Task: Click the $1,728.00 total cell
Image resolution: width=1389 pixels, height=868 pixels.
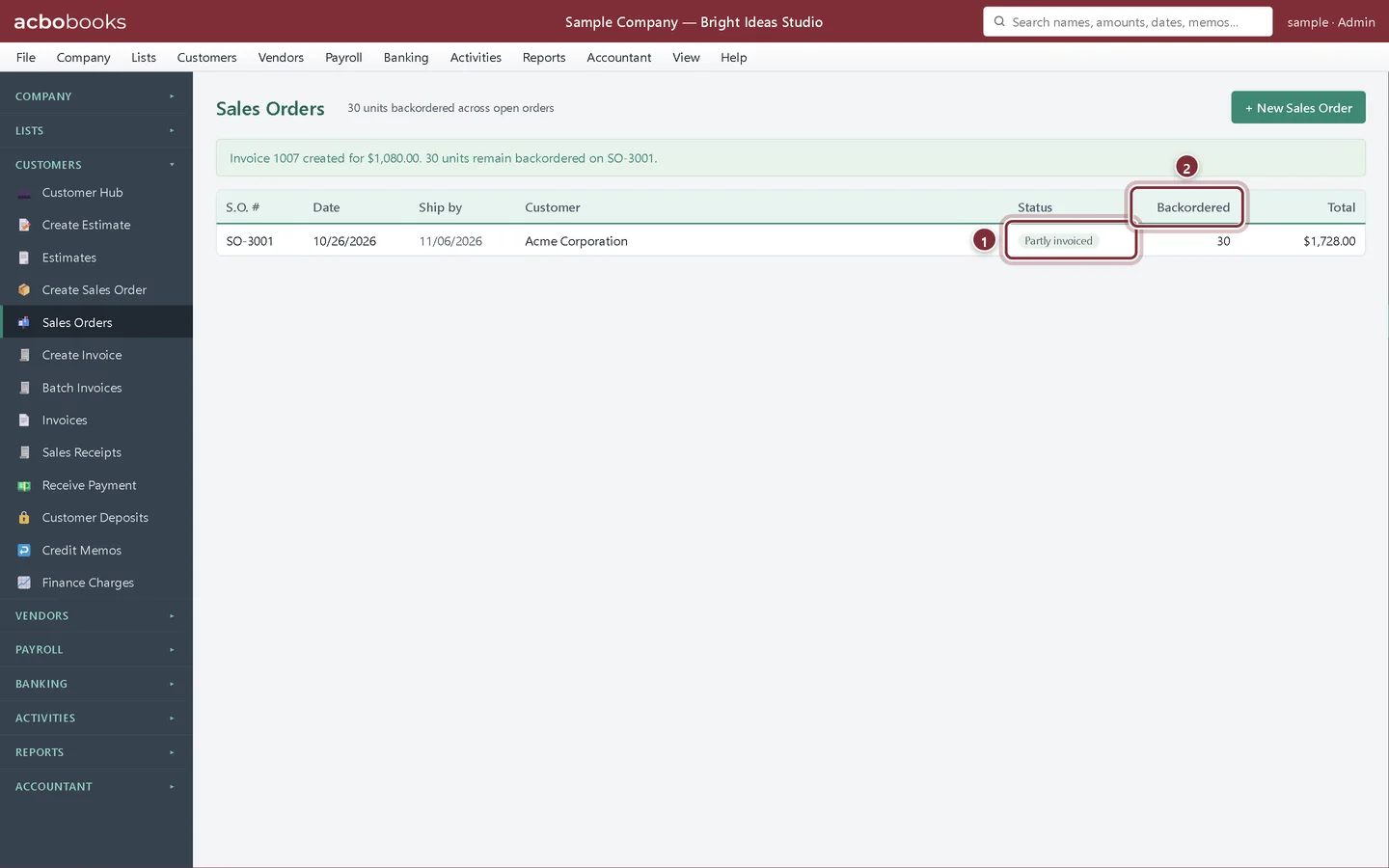Action: [x=1329, y=241]
